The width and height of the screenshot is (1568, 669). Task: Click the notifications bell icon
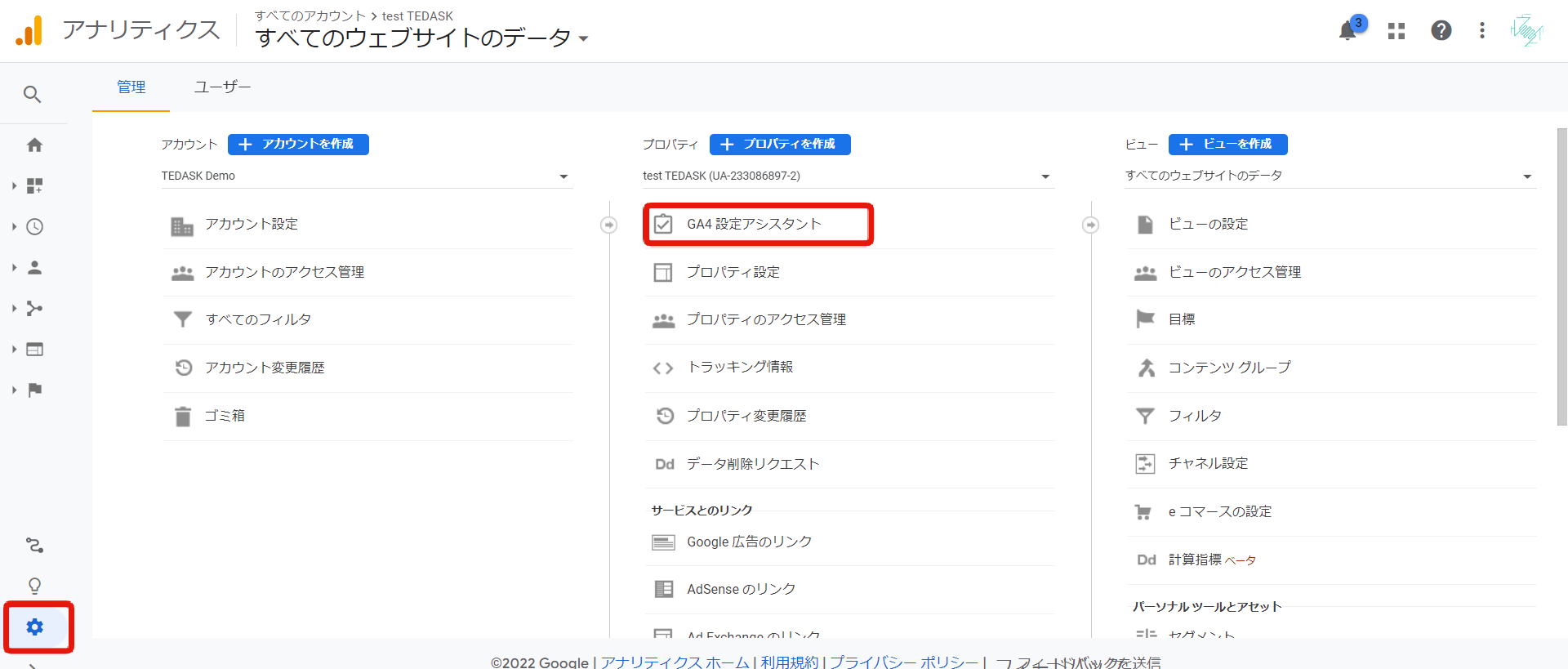click(x=1347, y=31)
